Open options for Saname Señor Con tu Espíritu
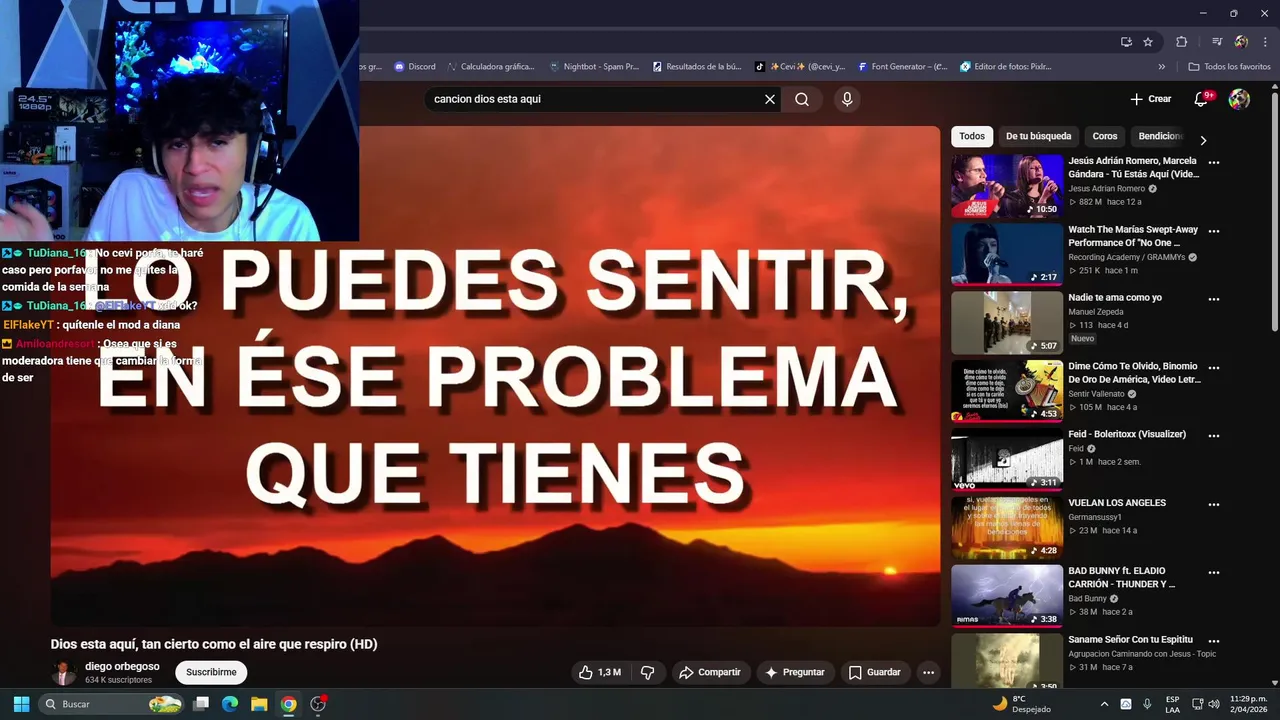Viewport: 1280px width, 720px height. [1214, 641]
